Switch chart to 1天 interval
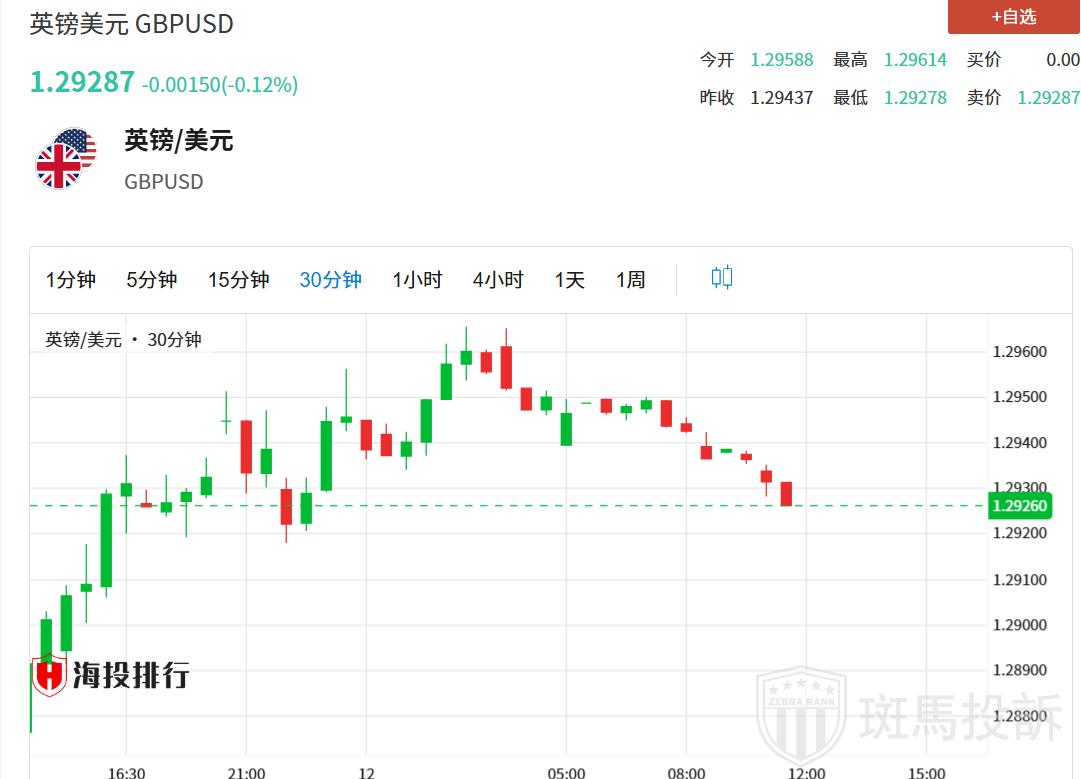Screen dimensions: 1081x779 [569, 280]
